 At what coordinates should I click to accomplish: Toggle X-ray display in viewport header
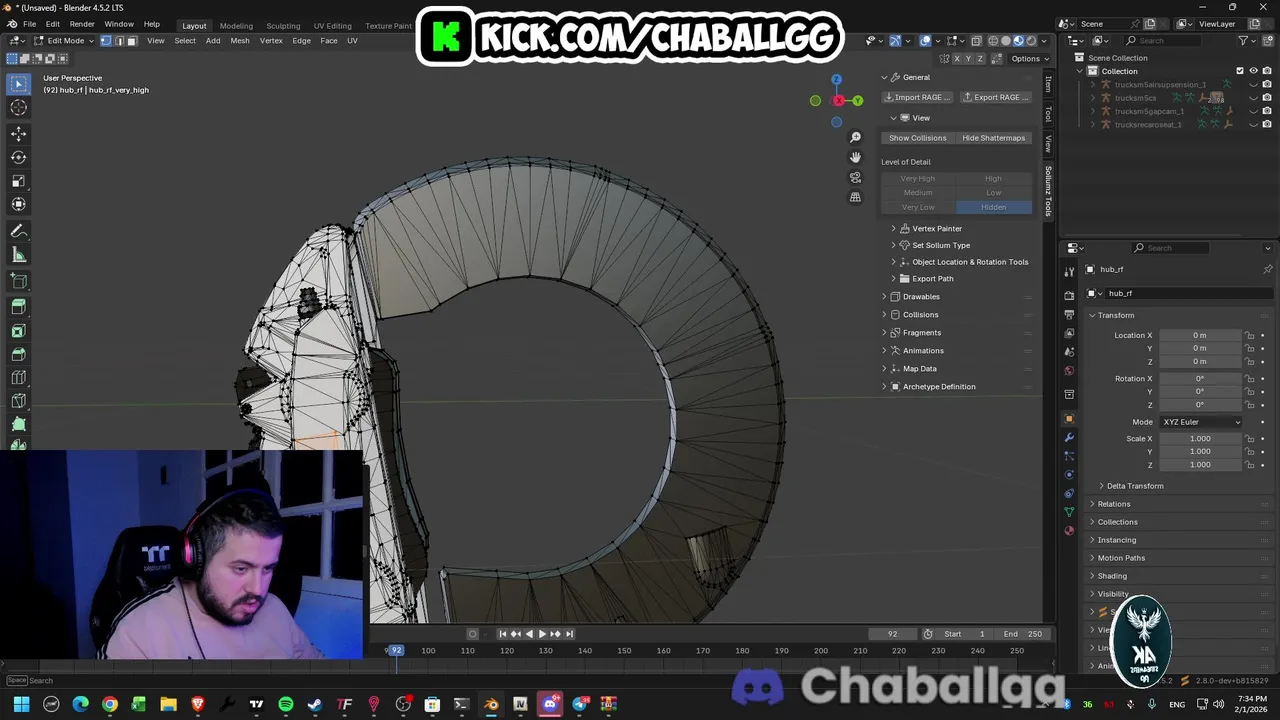click(x=977, y=41)
